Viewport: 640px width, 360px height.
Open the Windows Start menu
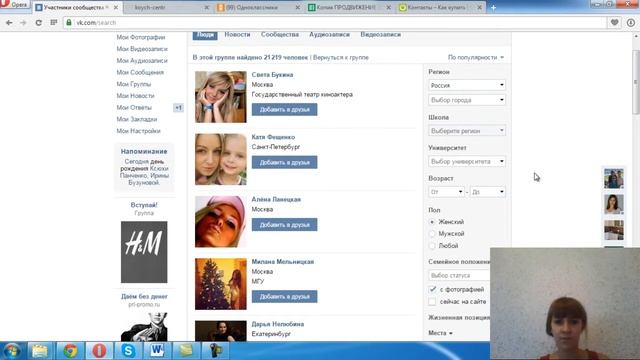coord(12,351)
